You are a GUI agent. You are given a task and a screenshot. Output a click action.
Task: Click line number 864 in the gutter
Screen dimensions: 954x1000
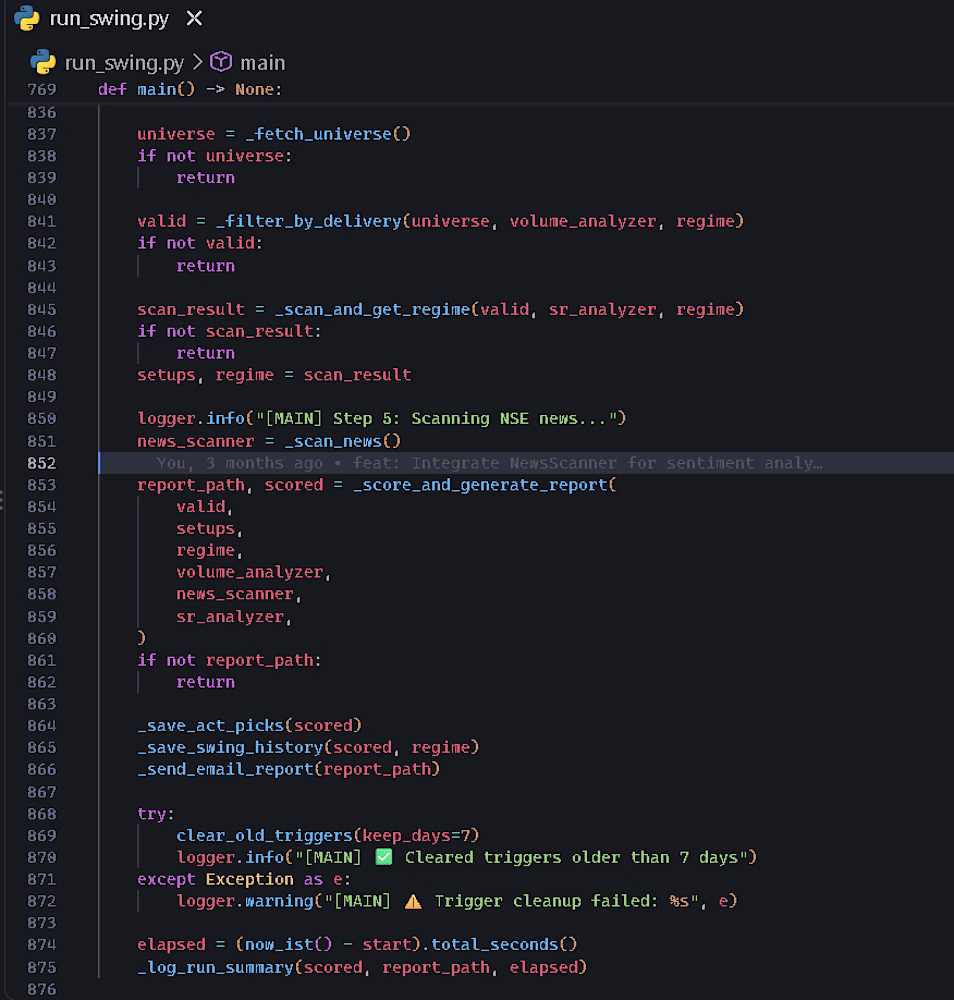(x=42, y=725)
